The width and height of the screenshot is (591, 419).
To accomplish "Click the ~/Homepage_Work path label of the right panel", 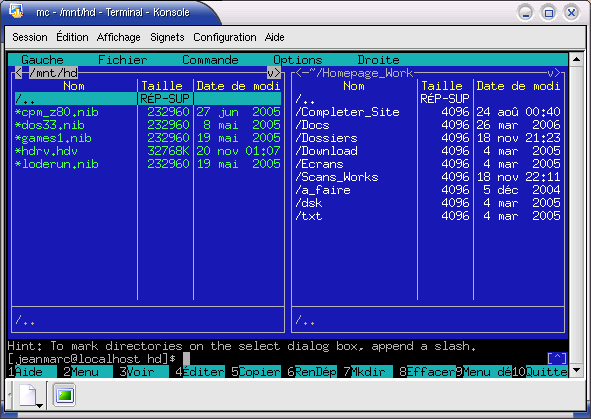I will point(361,73).
